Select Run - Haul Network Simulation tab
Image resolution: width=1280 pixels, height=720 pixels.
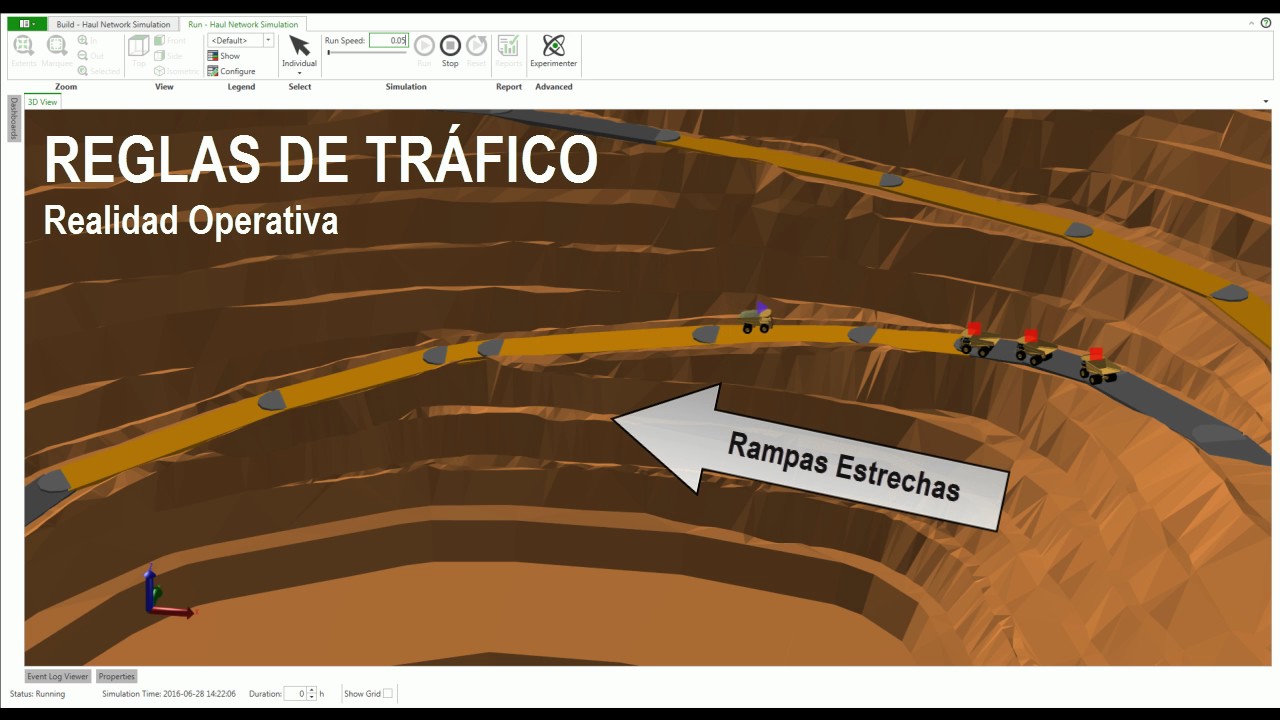coord(243,24)
